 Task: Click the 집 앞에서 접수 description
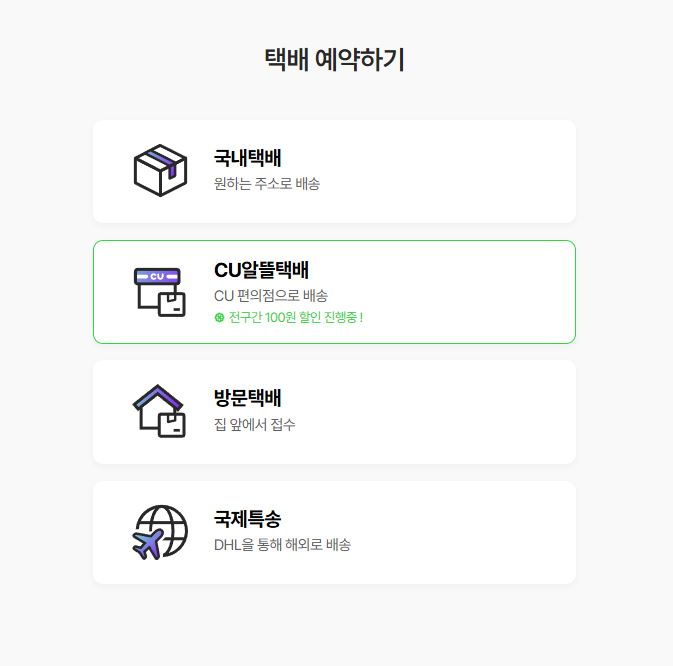pyautogui.click(x=255, y=424)
